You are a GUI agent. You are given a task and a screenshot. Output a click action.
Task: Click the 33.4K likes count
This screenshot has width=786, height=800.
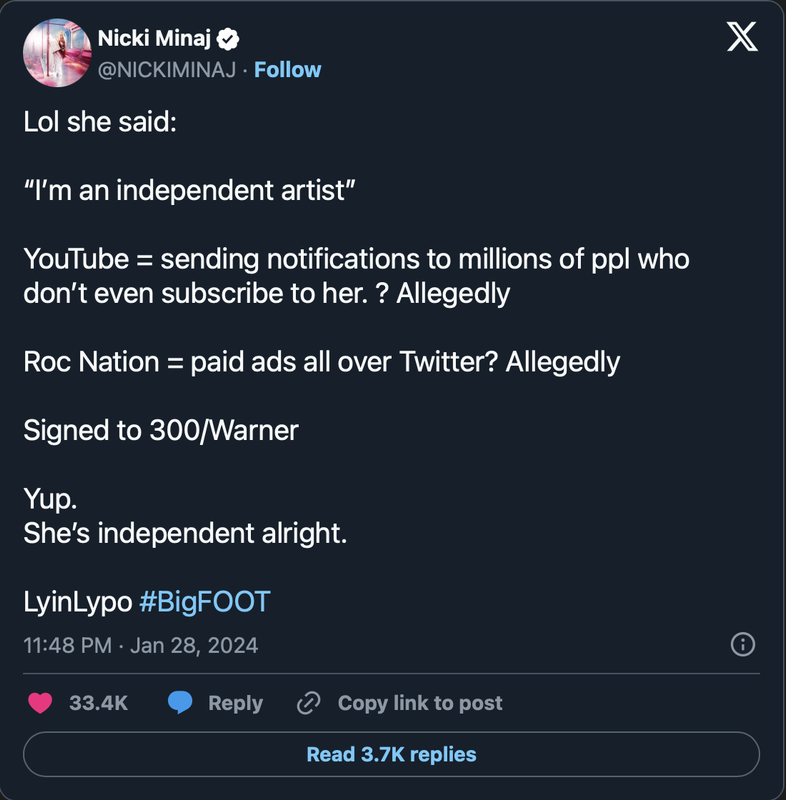(98, 703)
